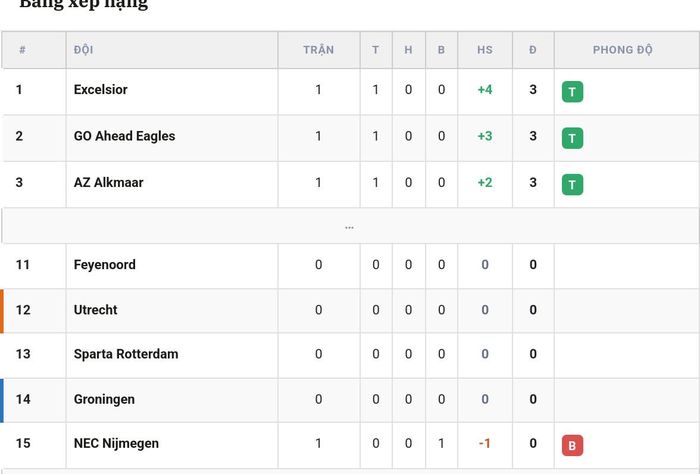Click the Đ points column header
Viewport: 700px width, 474px height.
click(x=533, y=50)
